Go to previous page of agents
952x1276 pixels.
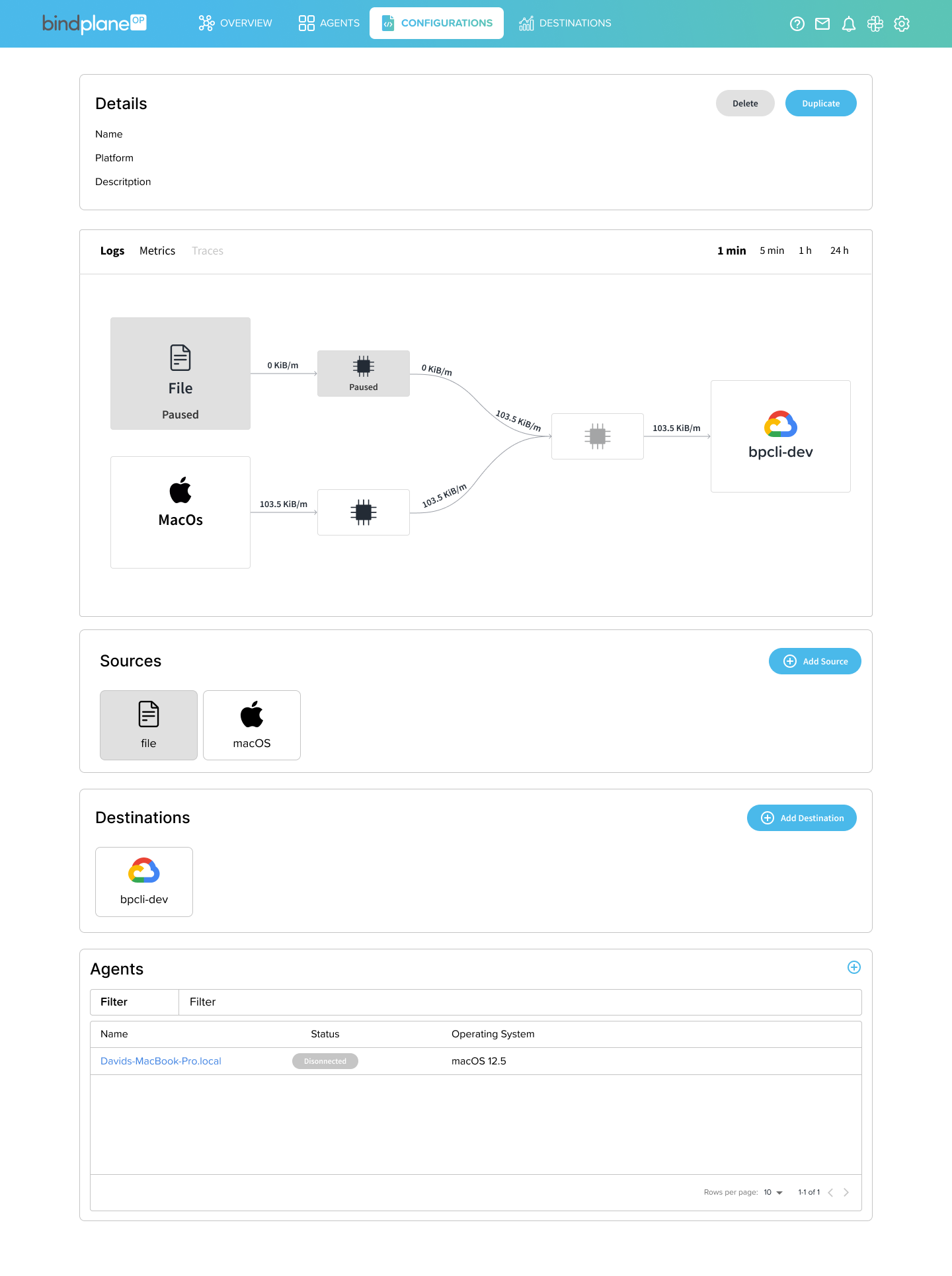pos(830,1192)
